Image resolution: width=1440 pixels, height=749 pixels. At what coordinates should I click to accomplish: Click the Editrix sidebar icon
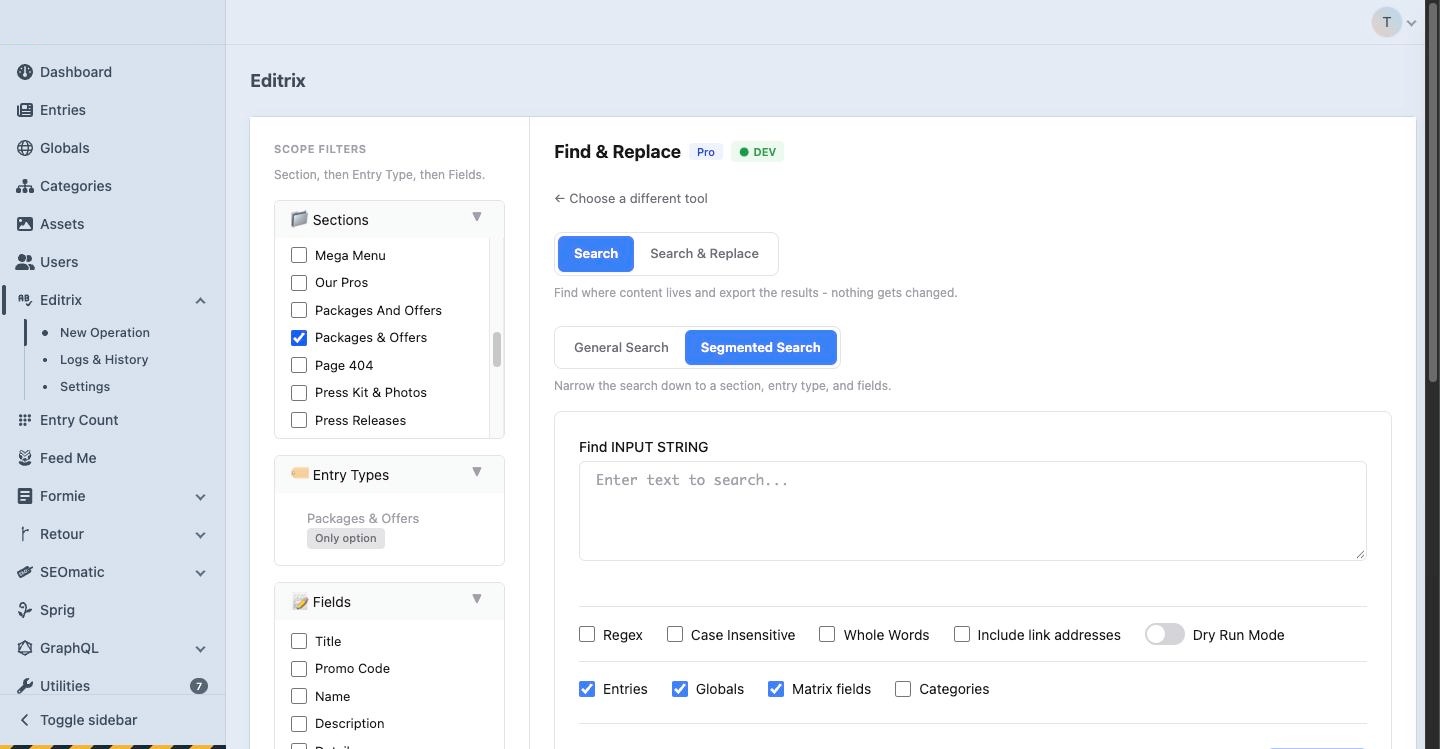point(25,300)
